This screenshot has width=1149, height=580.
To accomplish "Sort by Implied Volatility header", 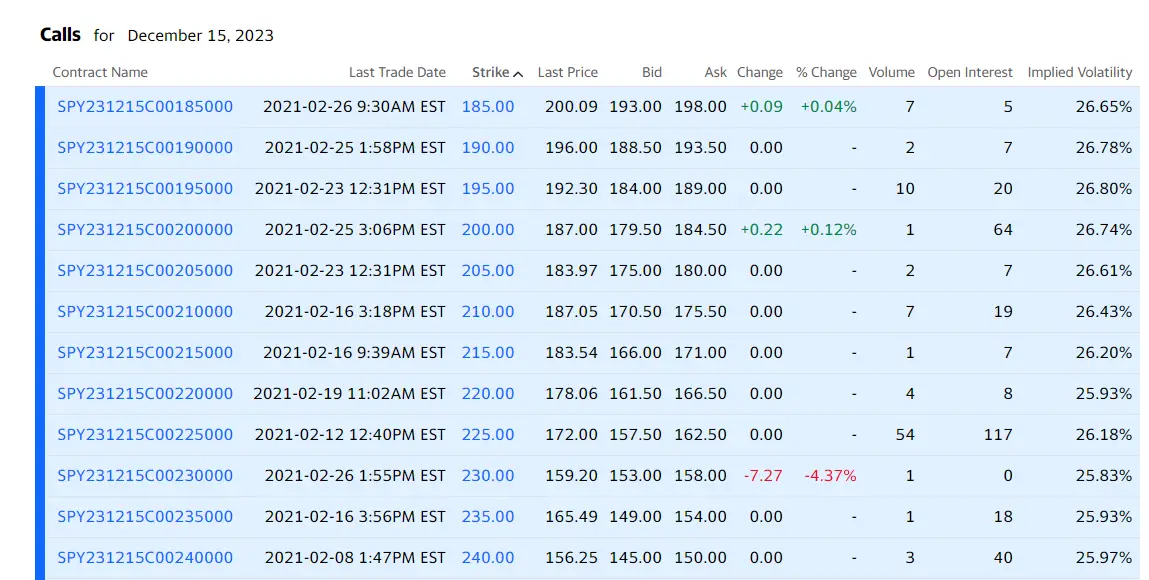I will coord(1079,72).
